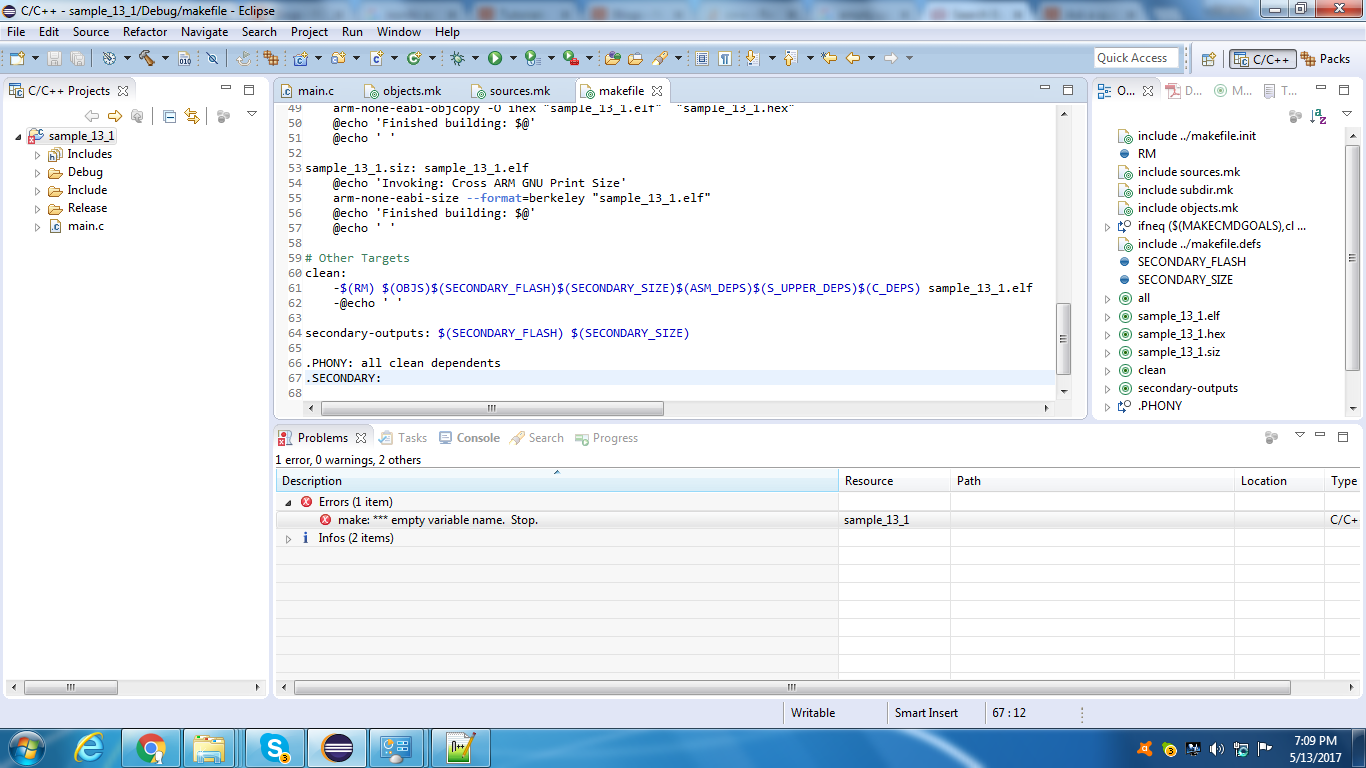The width and height of the screenshot is (1366, 768).
Task: Click the editor vertical scrollbar thumb
Action: (x=1063, y=339)
